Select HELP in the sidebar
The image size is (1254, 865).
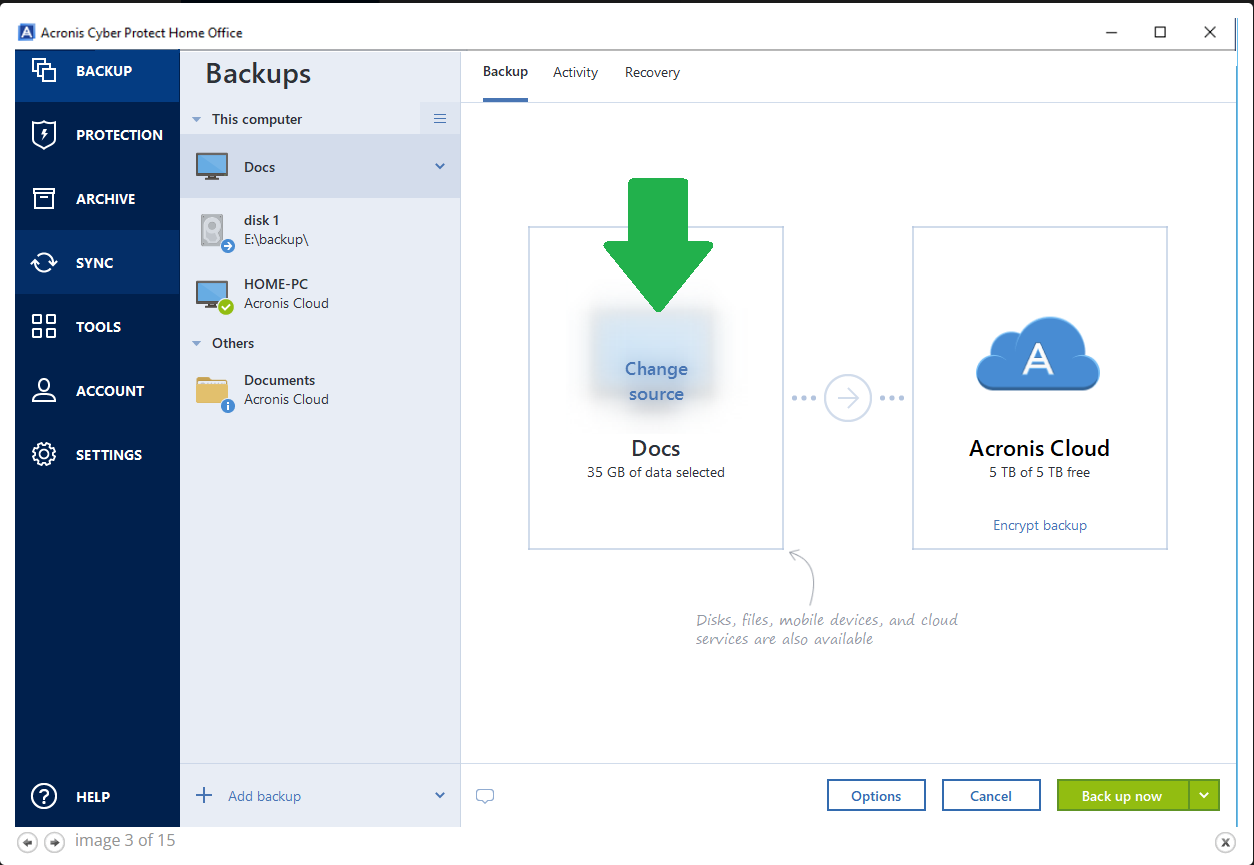pyautogui.click(x=98, y=797)
